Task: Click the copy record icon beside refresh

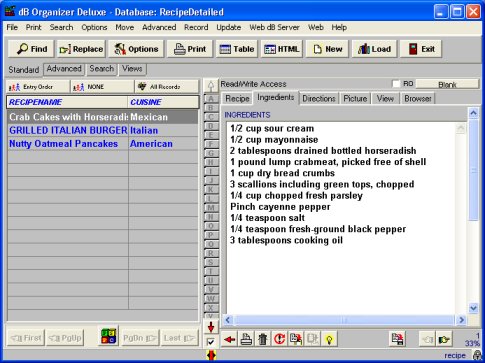Action: click(x=296, y=339)
